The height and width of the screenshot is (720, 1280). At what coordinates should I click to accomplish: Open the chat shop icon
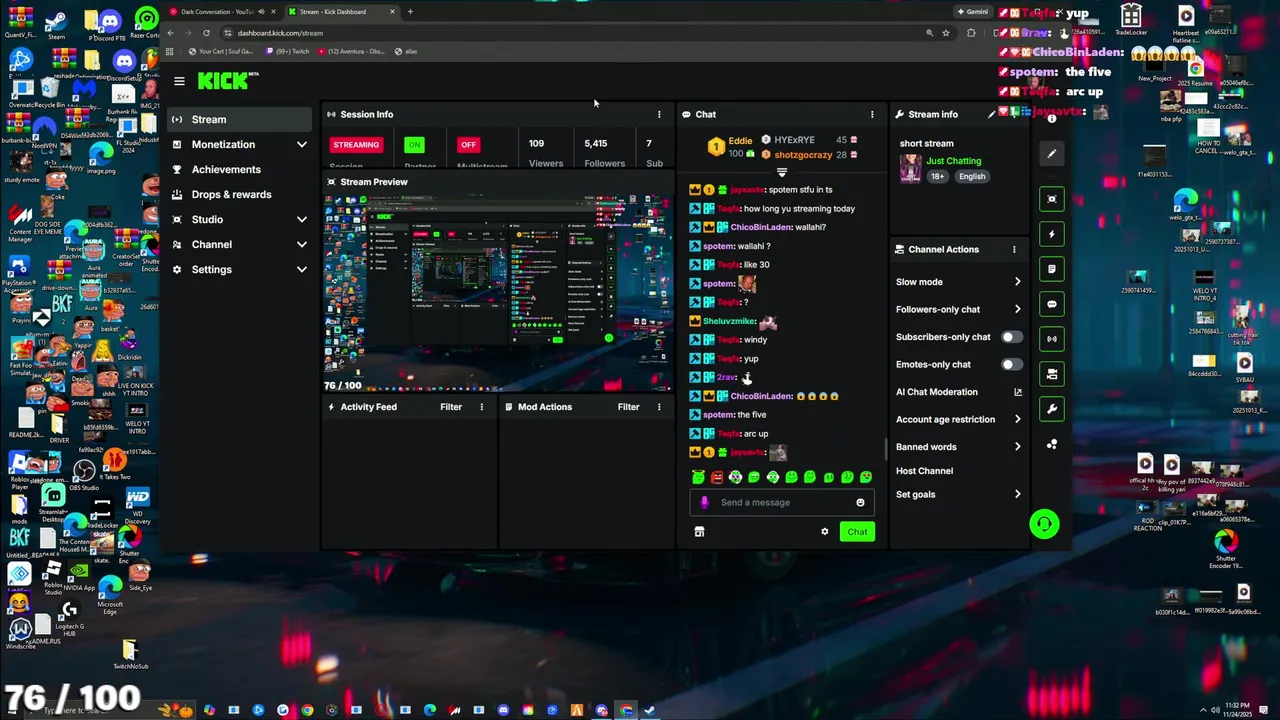click(699, 532)
